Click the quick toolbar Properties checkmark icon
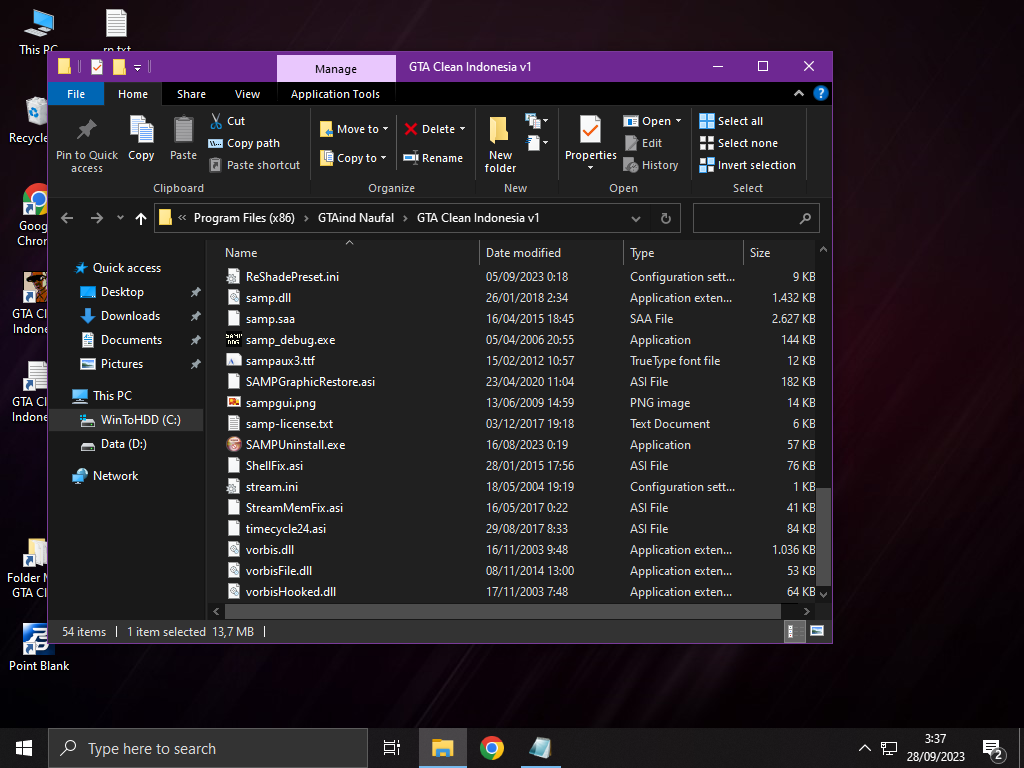This screenshot has height=768, width=1024. [x=97, y=67]
